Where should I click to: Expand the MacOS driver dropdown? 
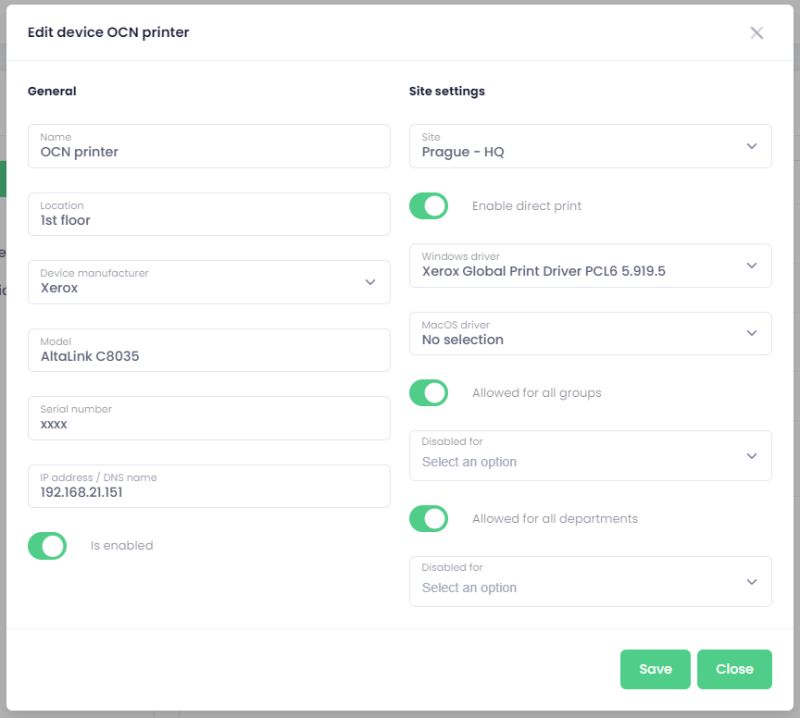coord(589,334)
